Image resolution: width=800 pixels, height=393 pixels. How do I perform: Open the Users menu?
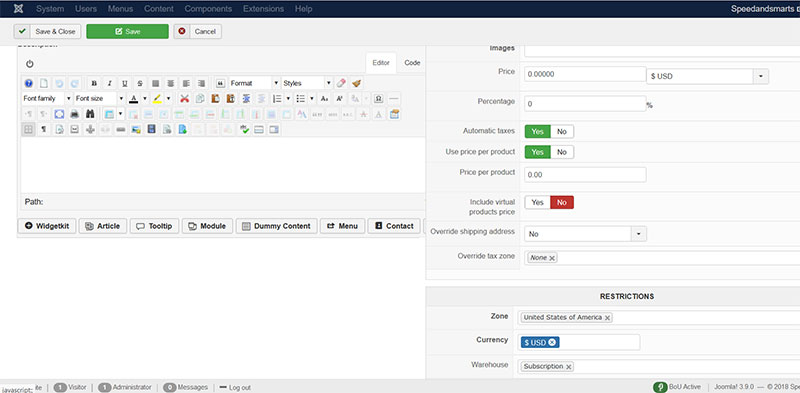point(86,9)
